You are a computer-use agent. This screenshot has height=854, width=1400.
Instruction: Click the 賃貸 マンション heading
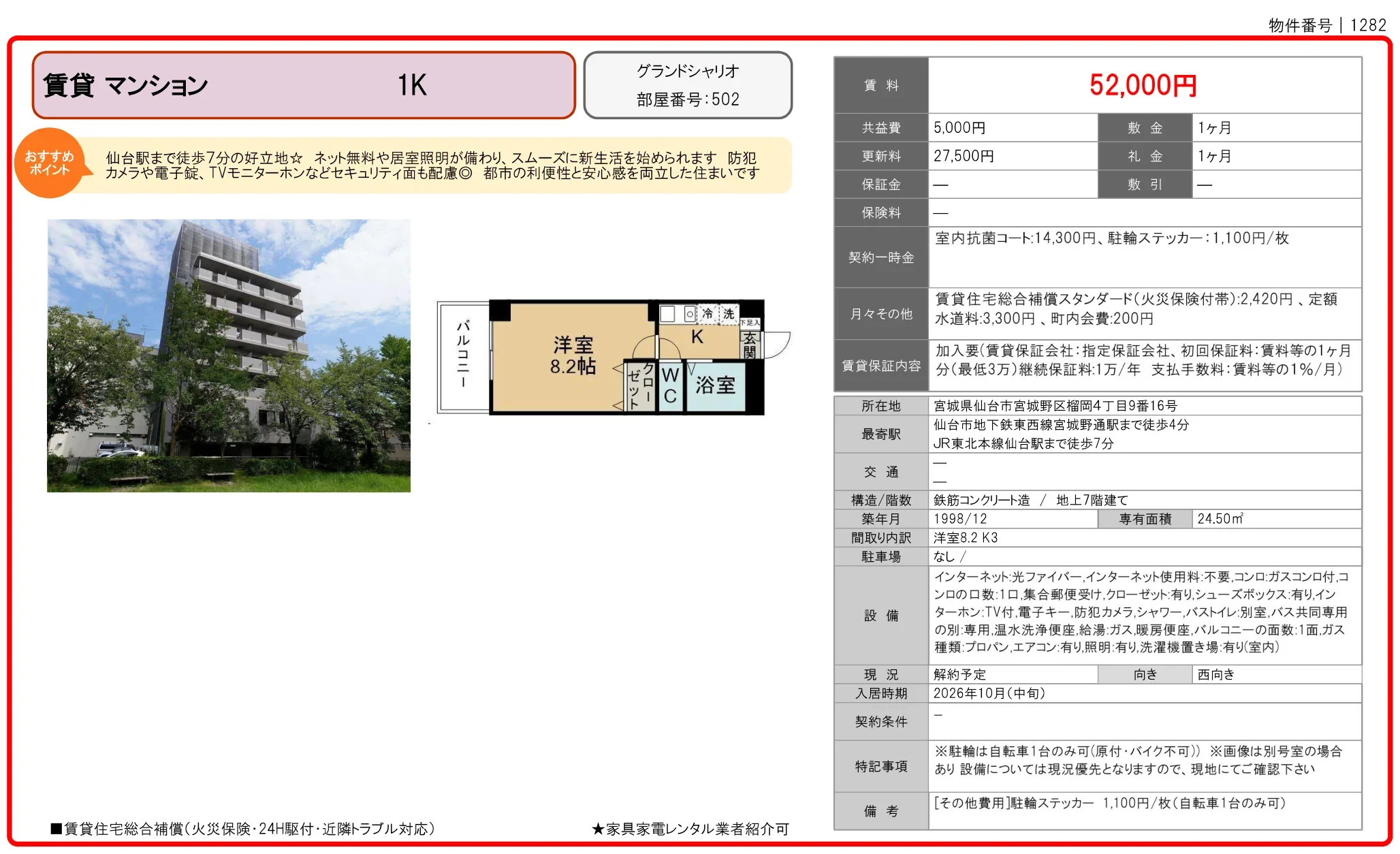125,86
